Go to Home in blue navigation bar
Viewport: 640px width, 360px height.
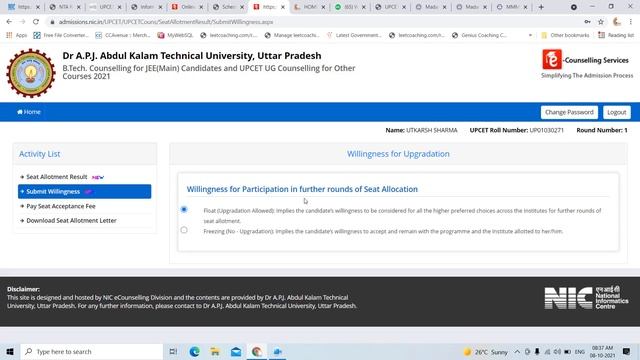[29, 112]
